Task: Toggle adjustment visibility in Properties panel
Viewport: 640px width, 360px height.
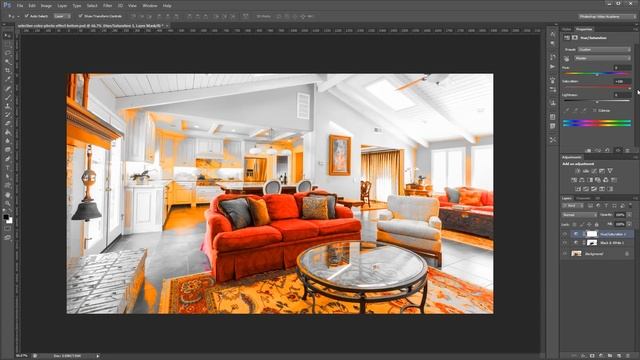Action: [x=618, y=150]
